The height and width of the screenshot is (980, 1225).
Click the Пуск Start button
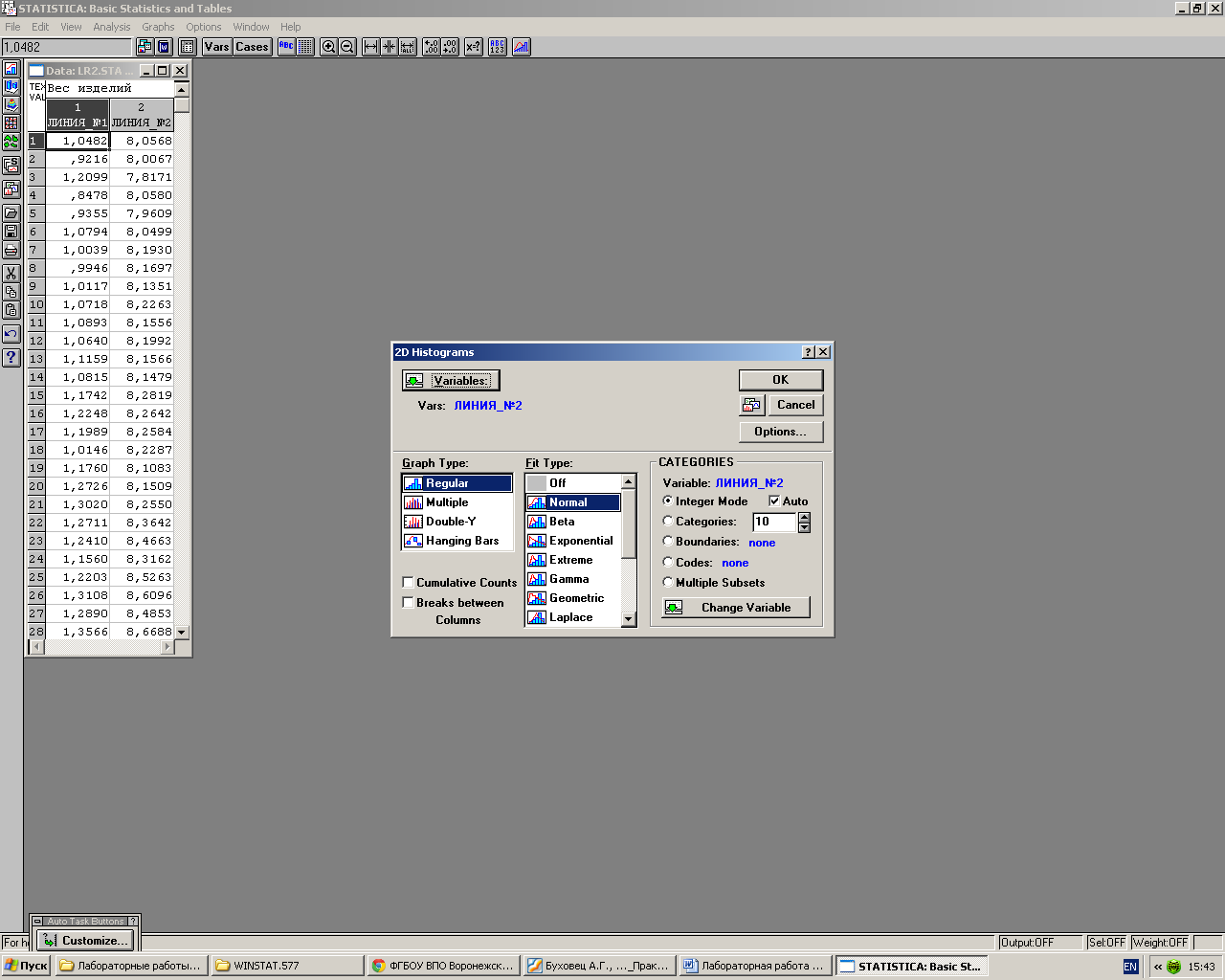pyautogui.click(x=26, y=966)
